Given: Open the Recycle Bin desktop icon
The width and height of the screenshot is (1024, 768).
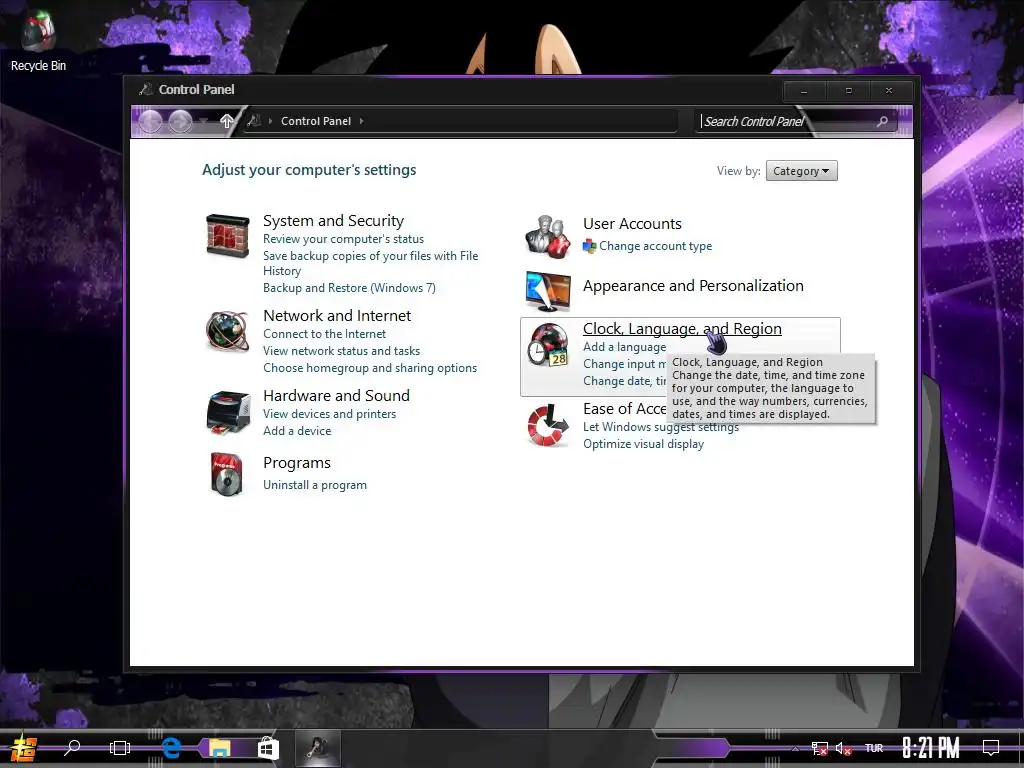Looking at the screenshot, I should (x=38, y=41).
